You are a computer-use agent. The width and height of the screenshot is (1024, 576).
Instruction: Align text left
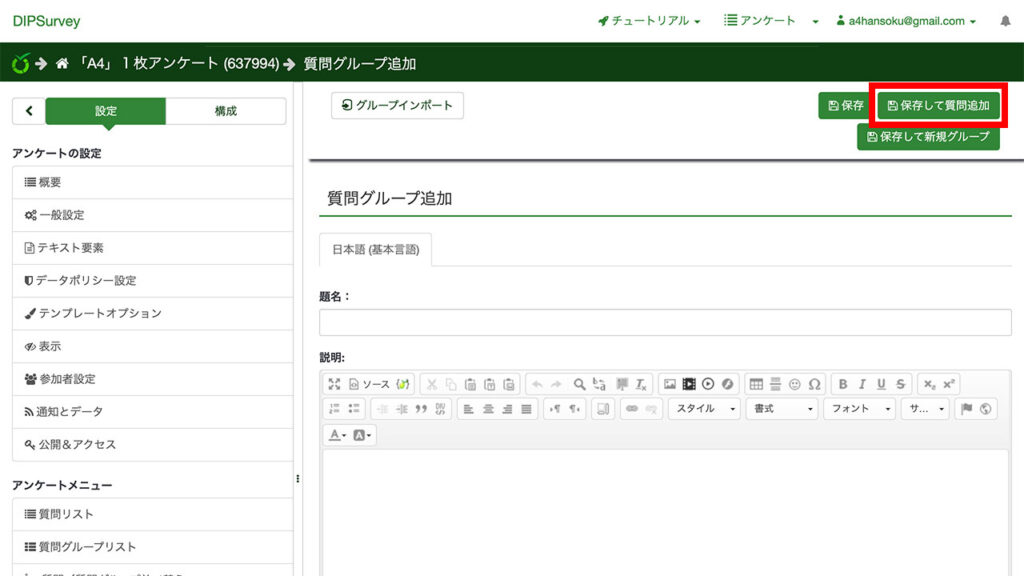pyautogui.click(x=468, y=409)
